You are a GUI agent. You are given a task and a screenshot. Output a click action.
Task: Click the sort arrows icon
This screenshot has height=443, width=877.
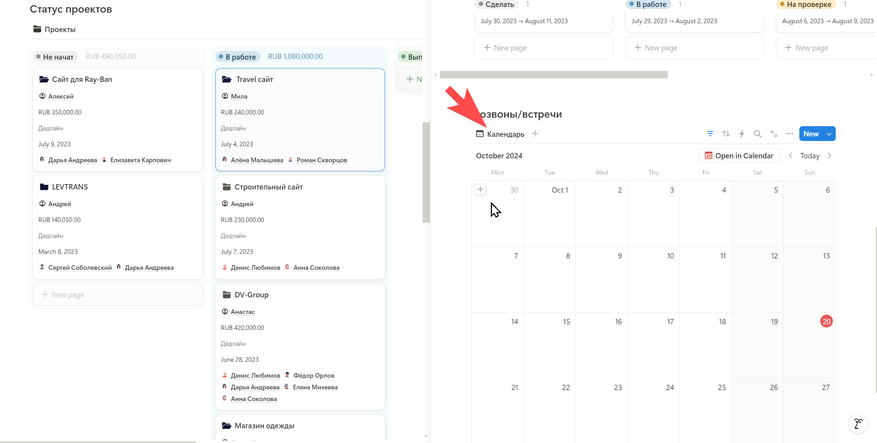726,134
